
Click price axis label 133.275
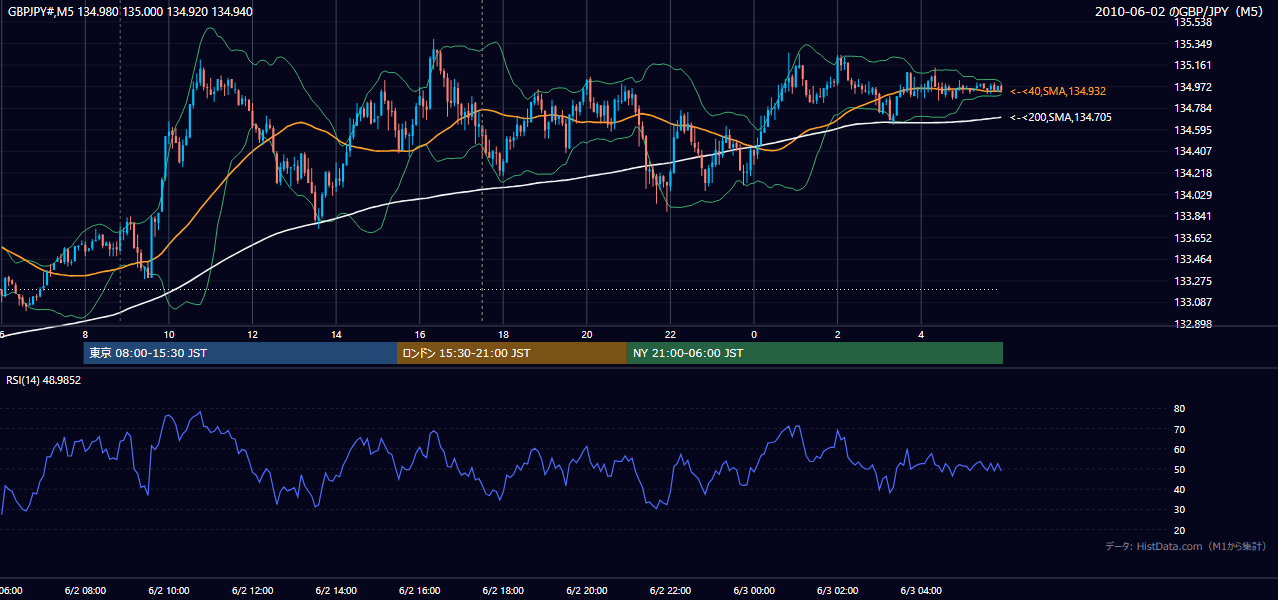1192,281
